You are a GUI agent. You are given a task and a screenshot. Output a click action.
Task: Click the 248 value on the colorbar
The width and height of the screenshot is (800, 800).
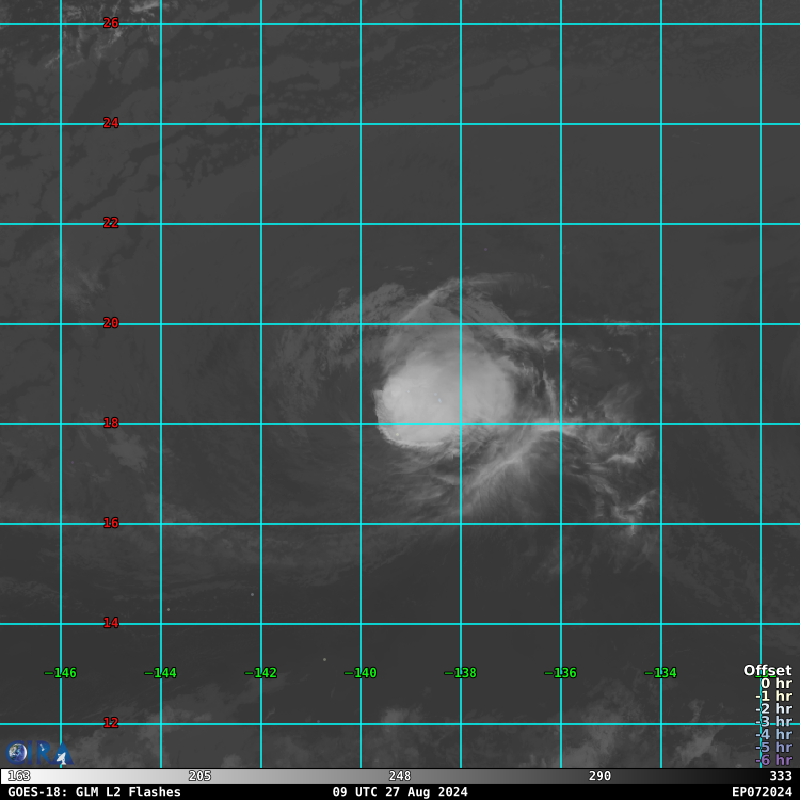(x=400, y=776)
